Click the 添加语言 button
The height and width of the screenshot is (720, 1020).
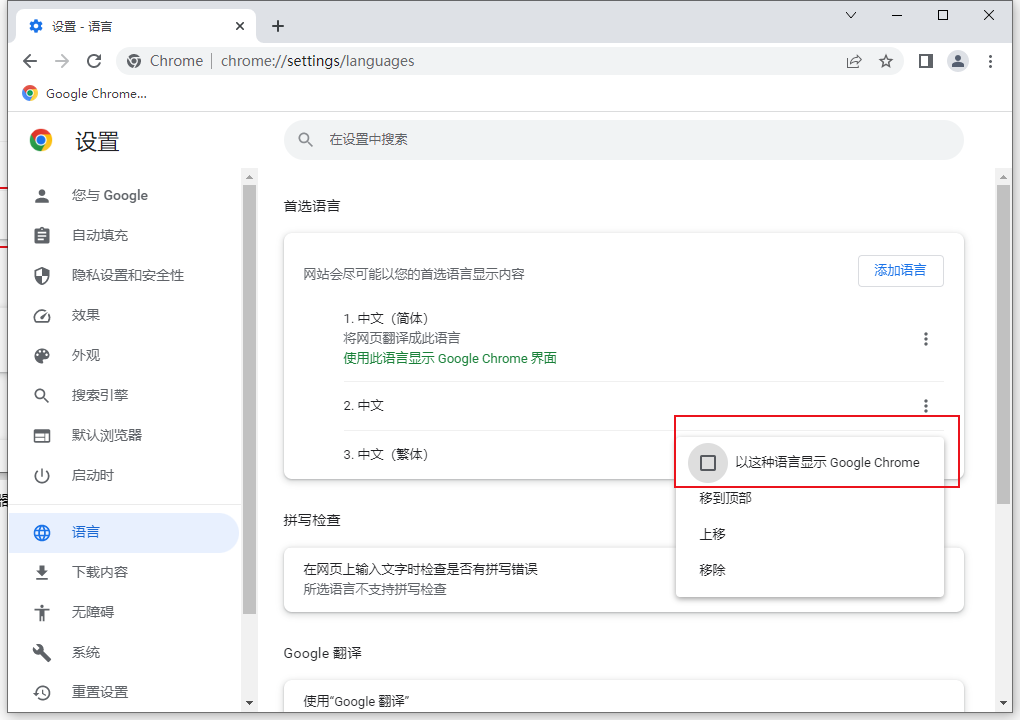click(900, 271)
